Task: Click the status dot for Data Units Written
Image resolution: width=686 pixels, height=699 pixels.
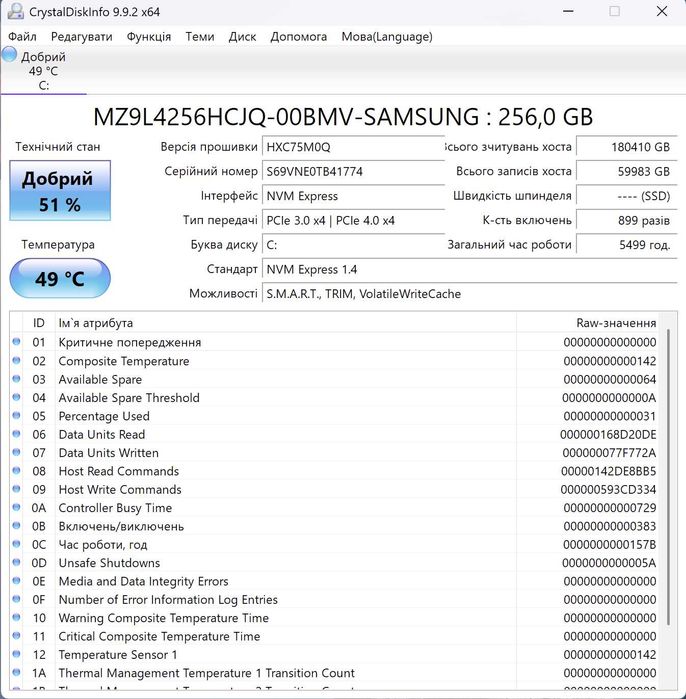Action: (16, 452)
